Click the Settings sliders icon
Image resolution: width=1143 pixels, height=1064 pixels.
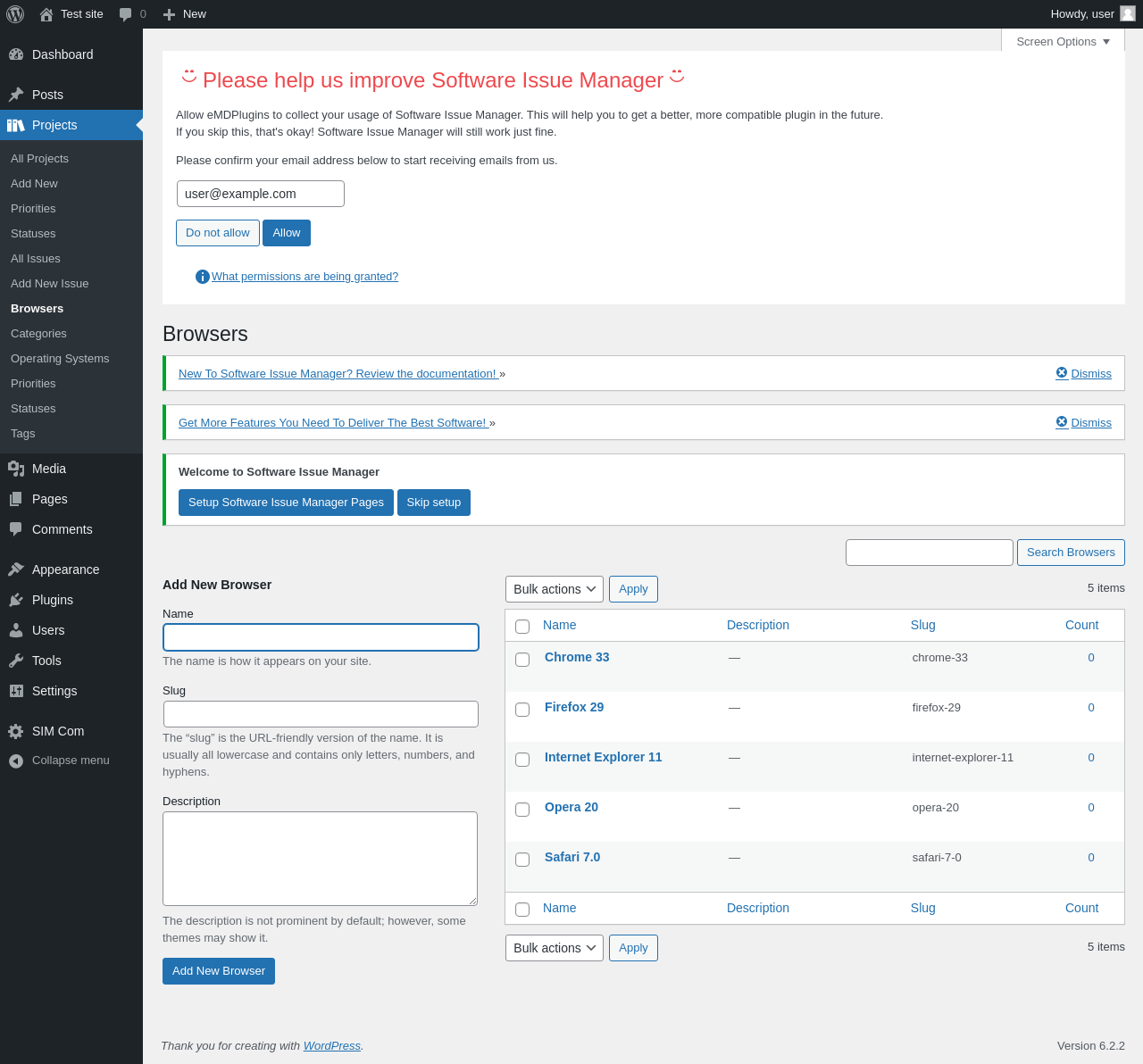[16, 691]
